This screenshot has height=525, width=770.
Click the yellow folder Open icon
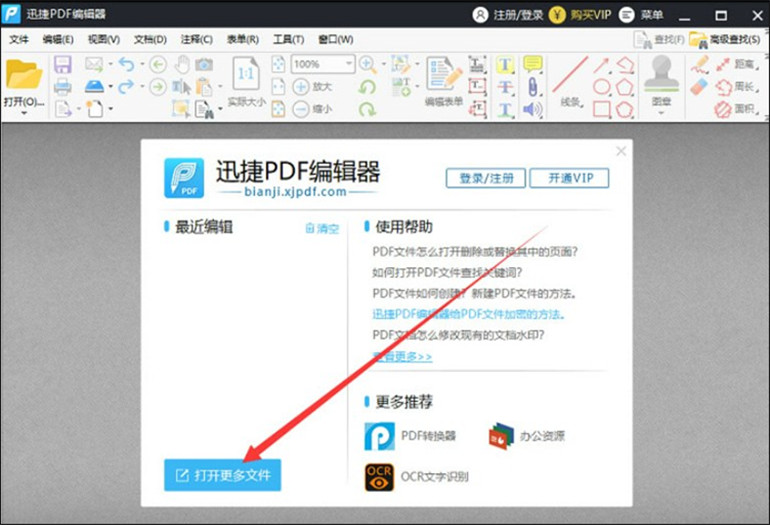tap(24, 75)
